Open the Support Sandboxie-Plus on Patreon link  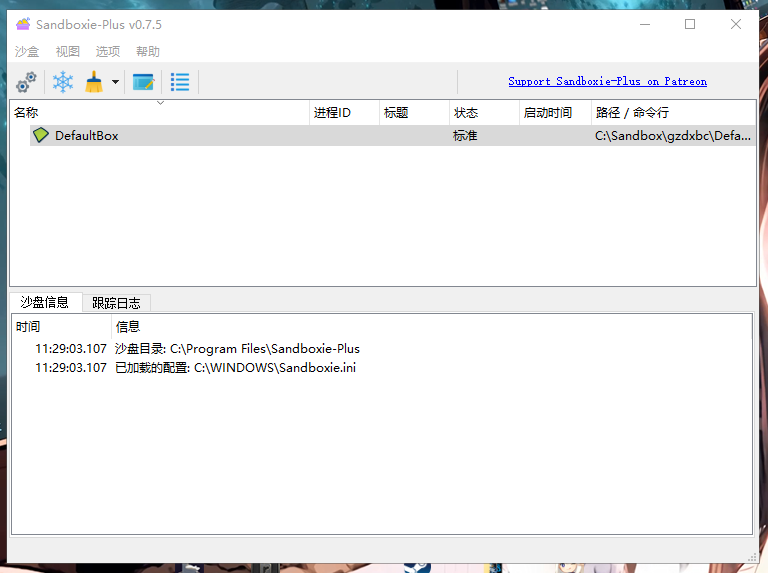[607, 82]
